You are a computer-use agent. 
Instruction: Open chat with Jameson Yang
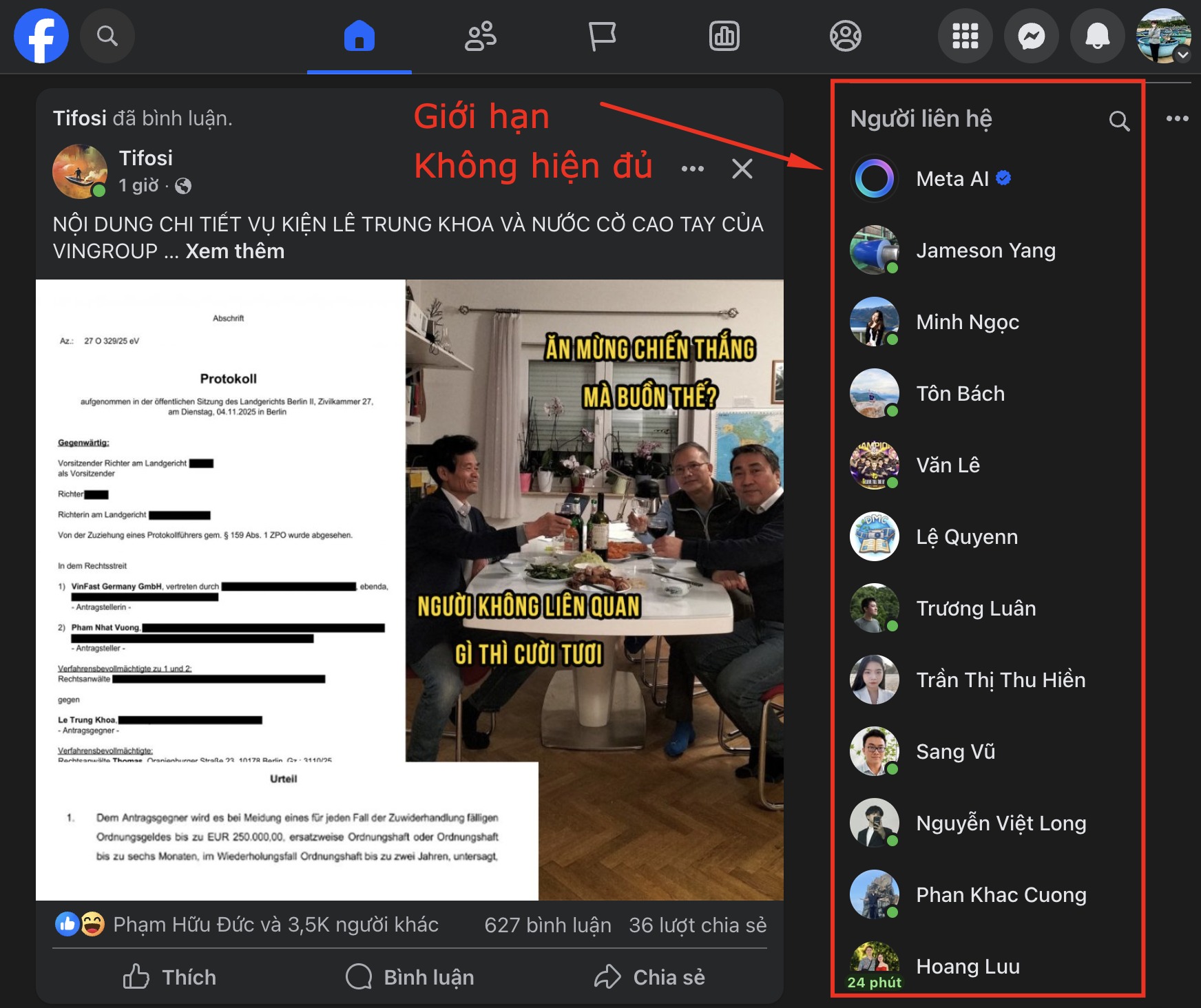point(988,251)
